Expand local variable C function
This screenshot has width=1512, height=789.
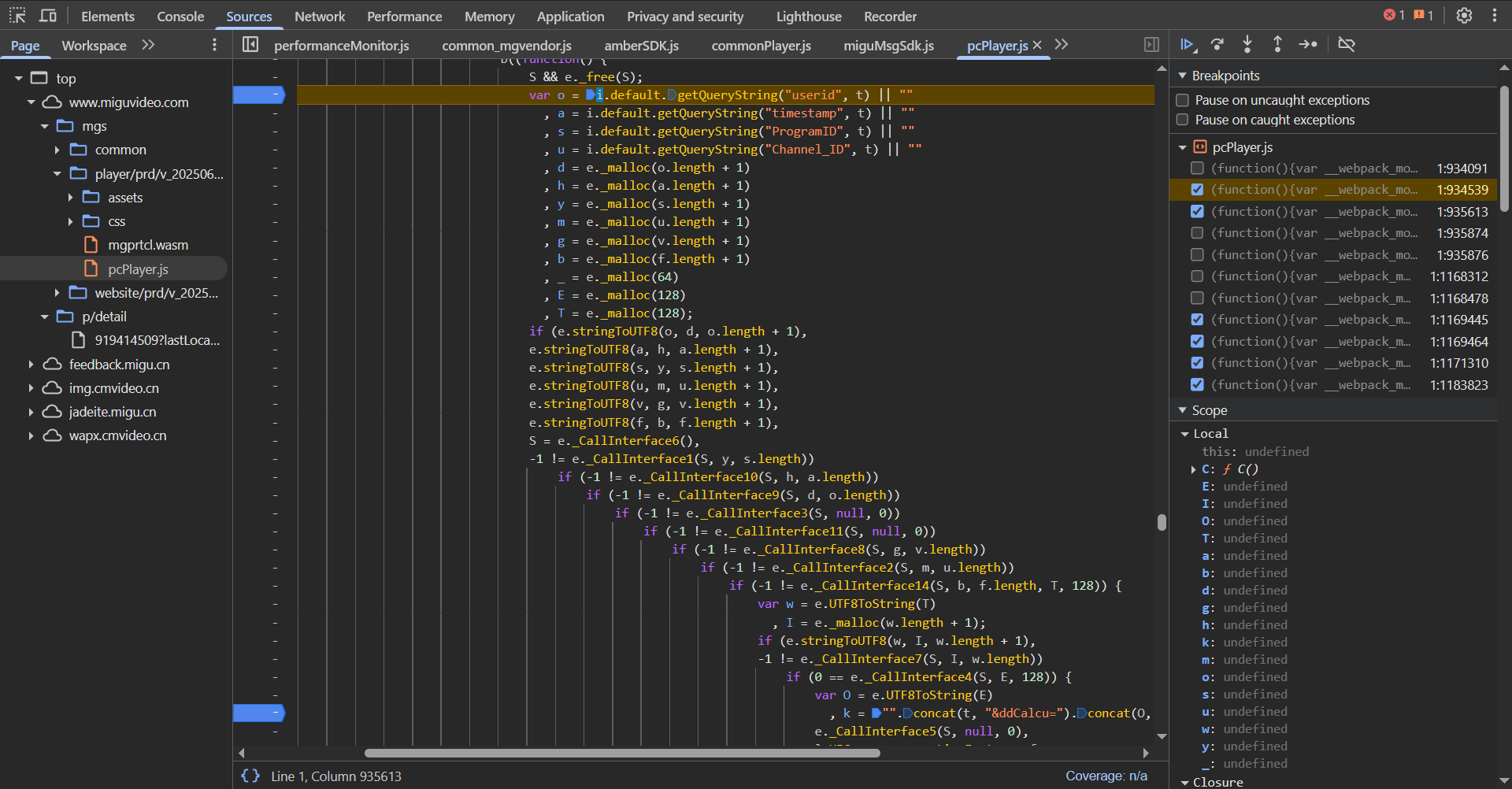1194,469
